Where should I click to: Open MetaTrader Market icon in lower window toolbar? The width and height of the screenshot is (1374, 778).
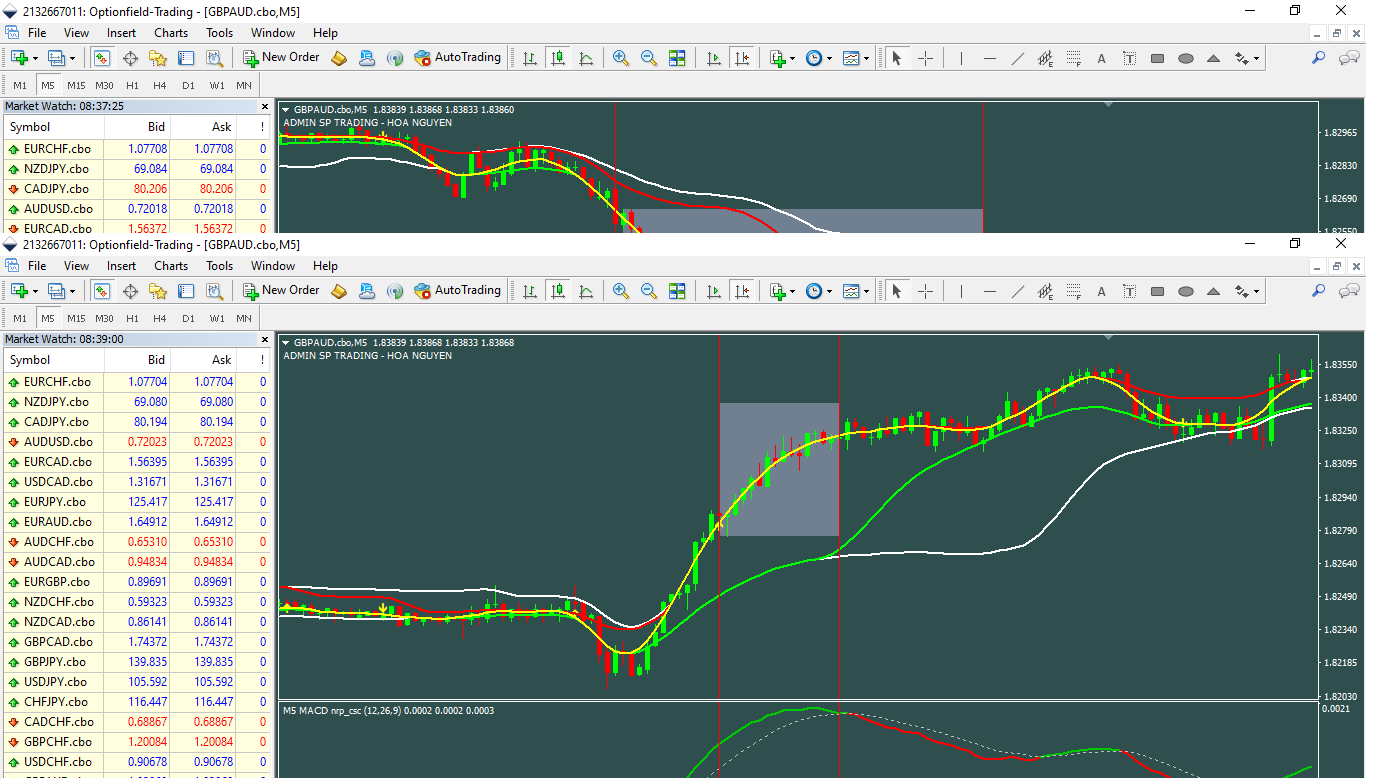point(339,291)
